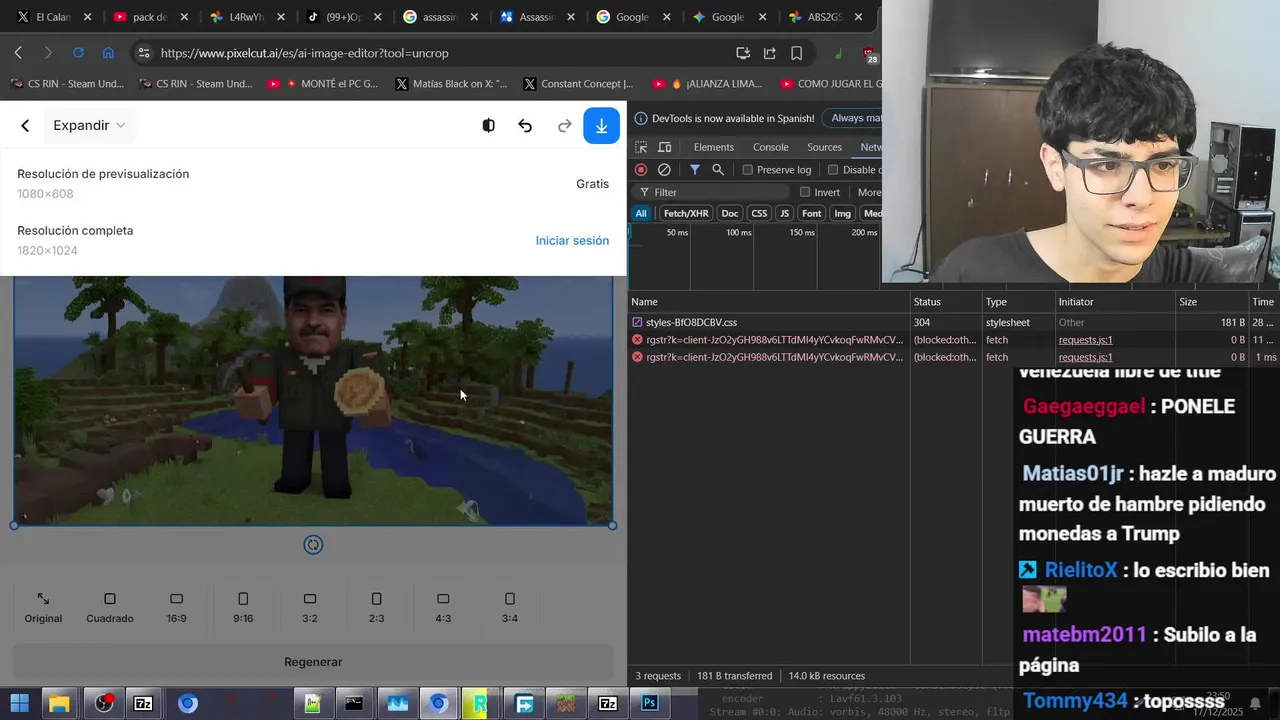The width and height of the screenshot is (1280, 720).
Task: Clear the network log
Action: coord(664,170)
